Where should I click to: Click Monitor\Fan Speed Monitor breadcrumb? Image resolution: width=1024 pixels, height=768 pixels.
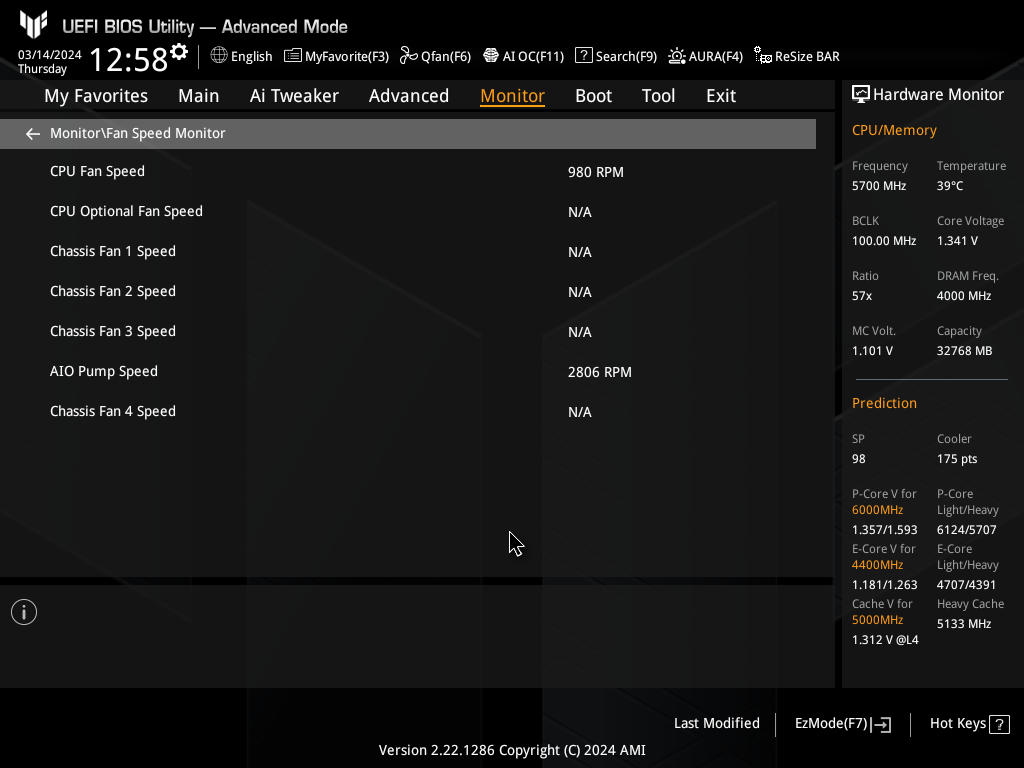138,133
